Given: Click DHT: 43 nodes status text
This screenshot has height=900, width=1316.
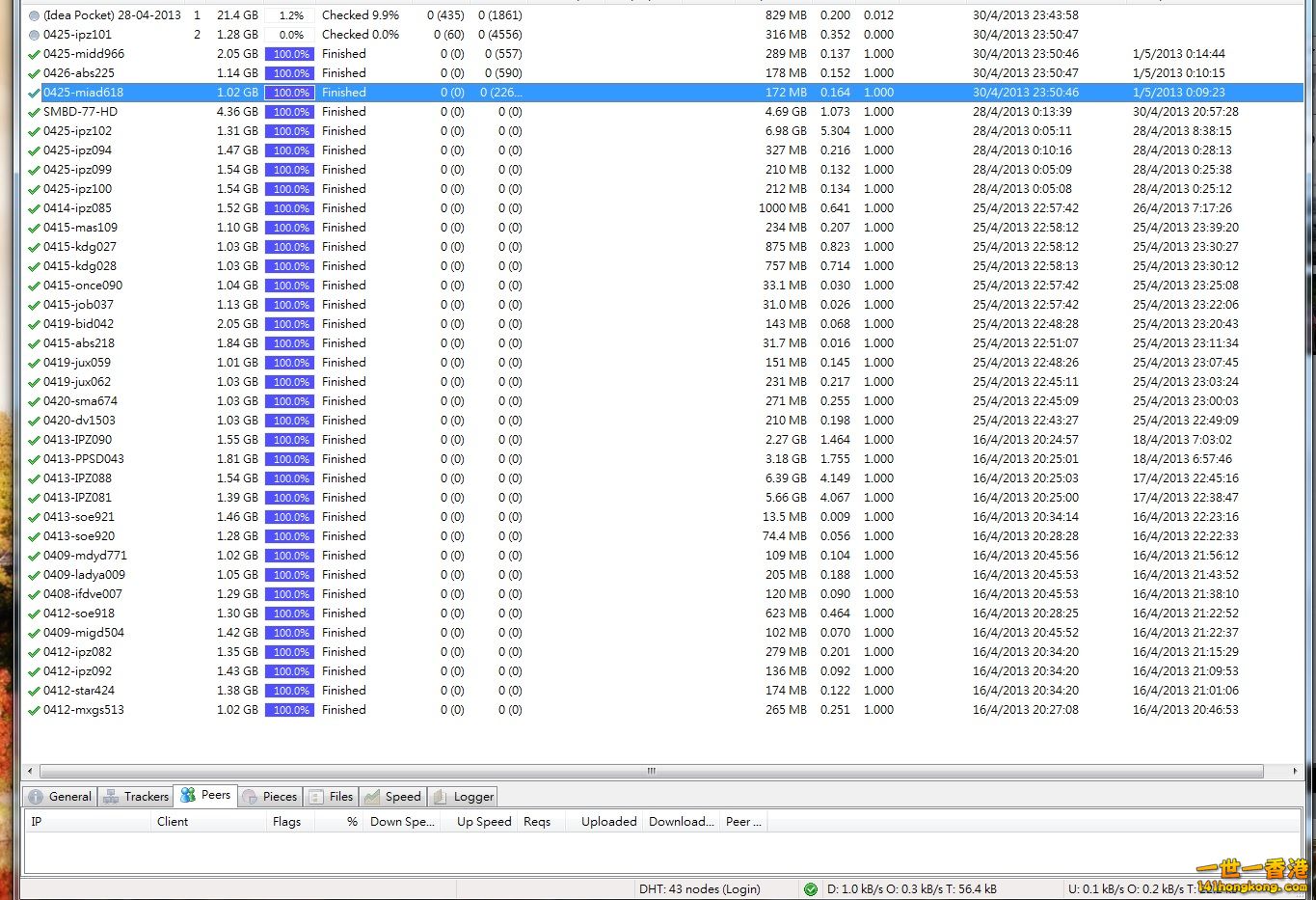Looking at the screenshot, I should point(699,888).
